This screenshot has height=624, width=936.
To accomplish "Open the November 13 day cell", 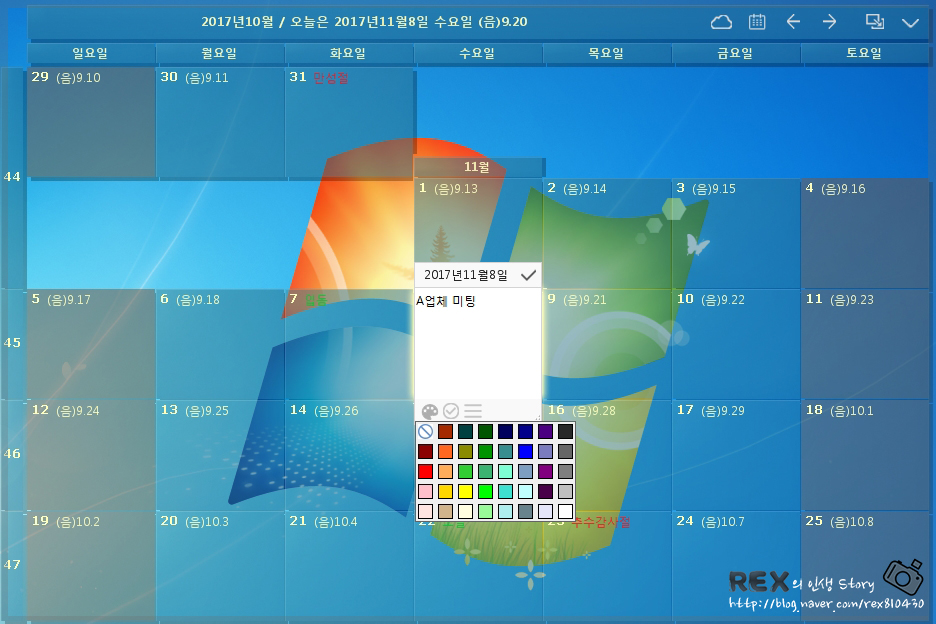I will pyautogui.click(x=220, y=456).
